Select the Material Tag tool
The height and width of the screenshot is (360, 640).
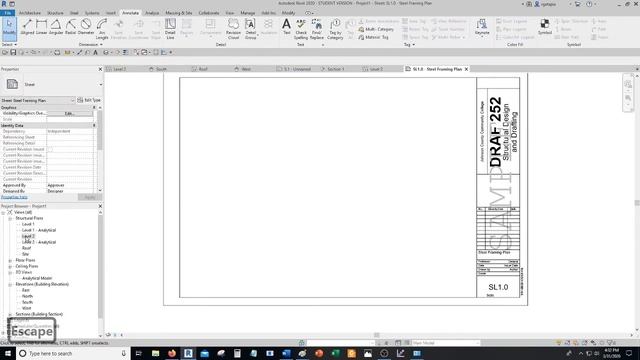click(x=373, y=37)
